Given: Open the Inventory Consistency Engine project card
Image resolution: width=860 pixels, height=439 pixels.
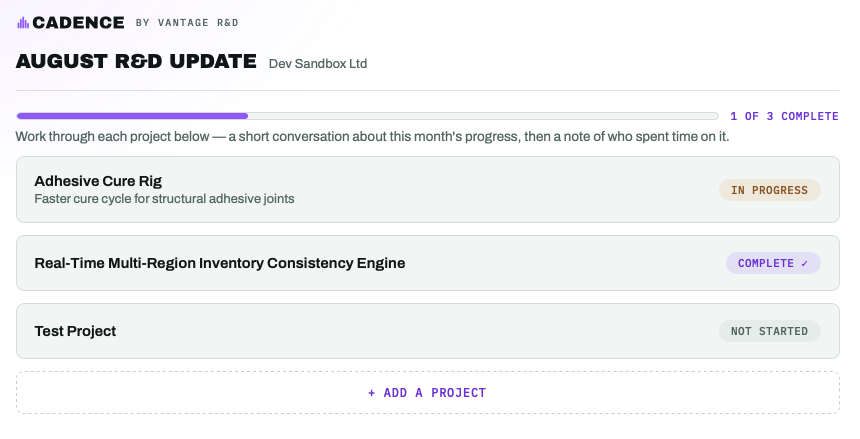Looking at the screenshot, I should point(428,263).
